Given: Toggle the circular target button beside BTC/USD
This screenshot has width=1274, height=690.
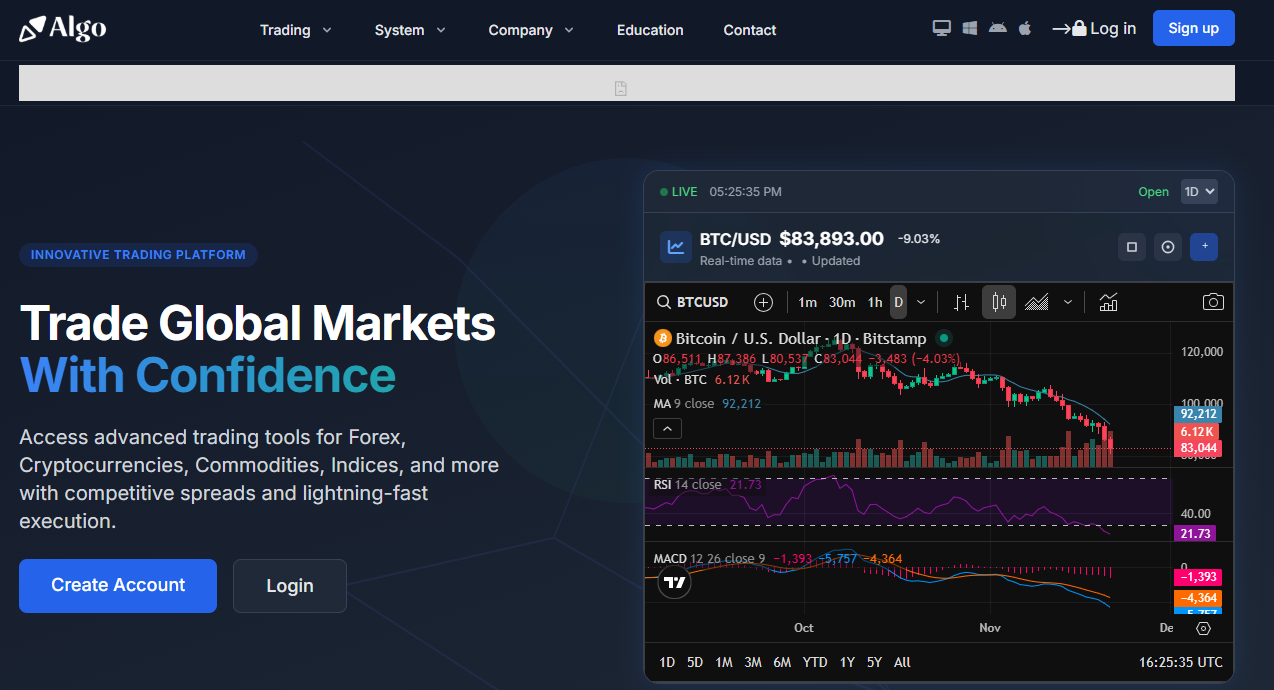Looking at the screenshot, I should click(x=1168, y=247).
